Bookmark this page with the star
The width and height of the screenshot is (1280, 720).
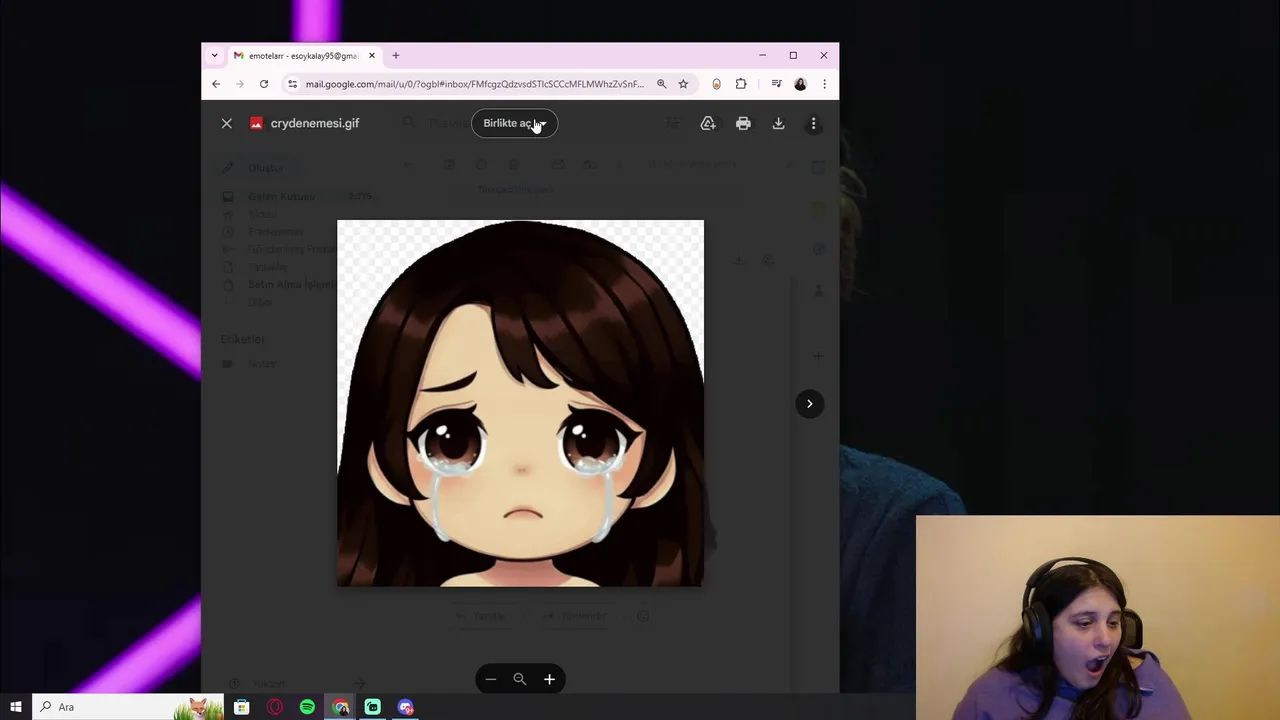(x=683, y=84)
